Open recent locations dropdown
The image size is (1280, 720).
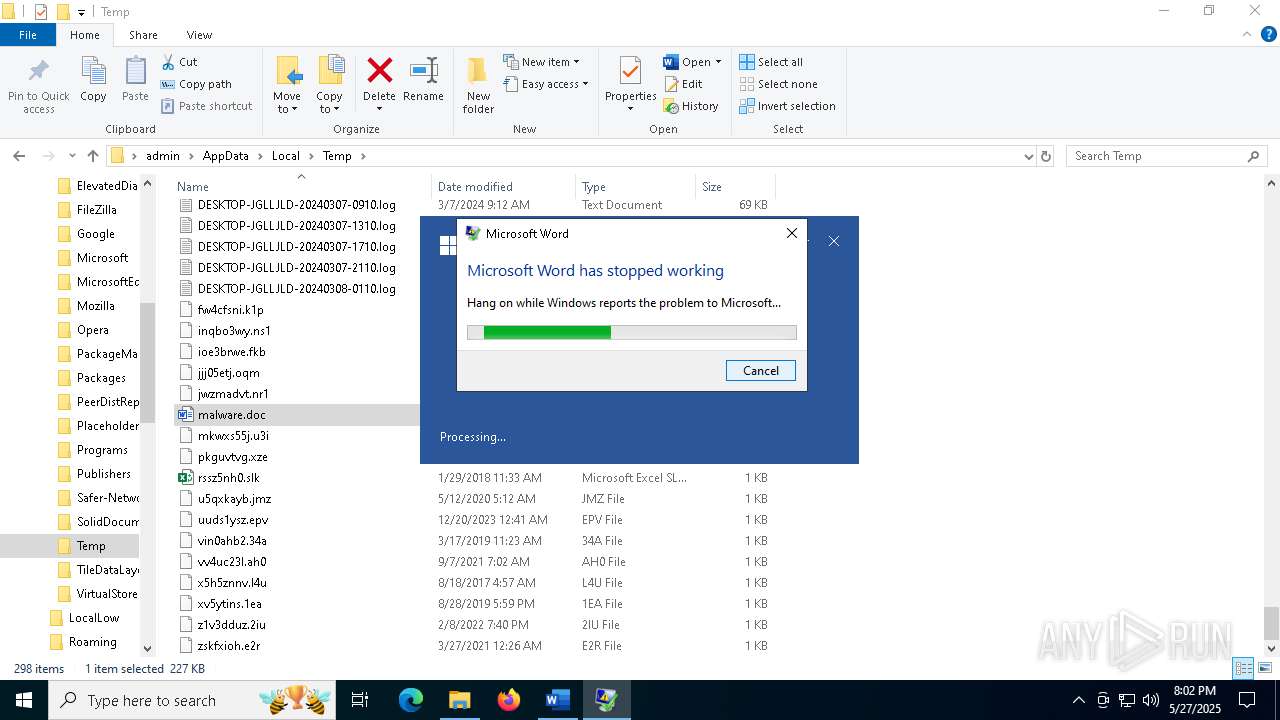(72, 156)
